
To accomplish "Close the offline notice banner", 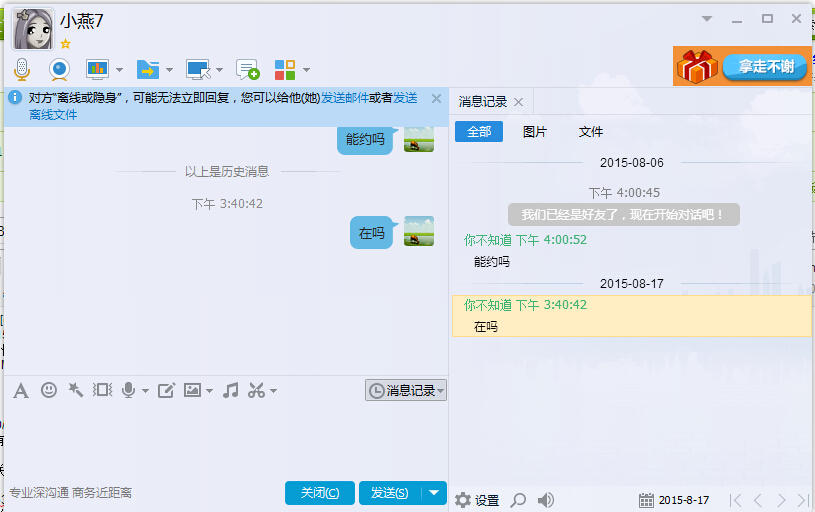I will [436, 98].
